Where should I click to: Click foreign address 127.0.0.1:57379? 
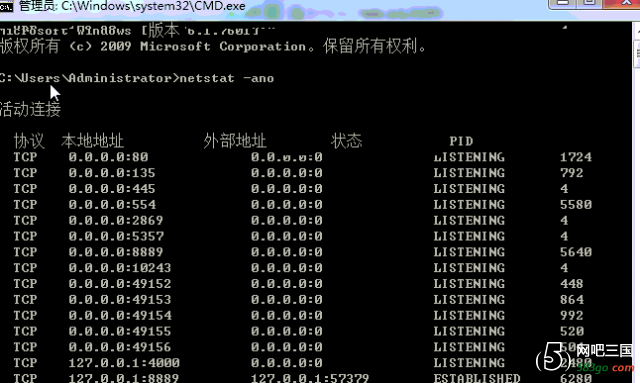coord(310,378)
